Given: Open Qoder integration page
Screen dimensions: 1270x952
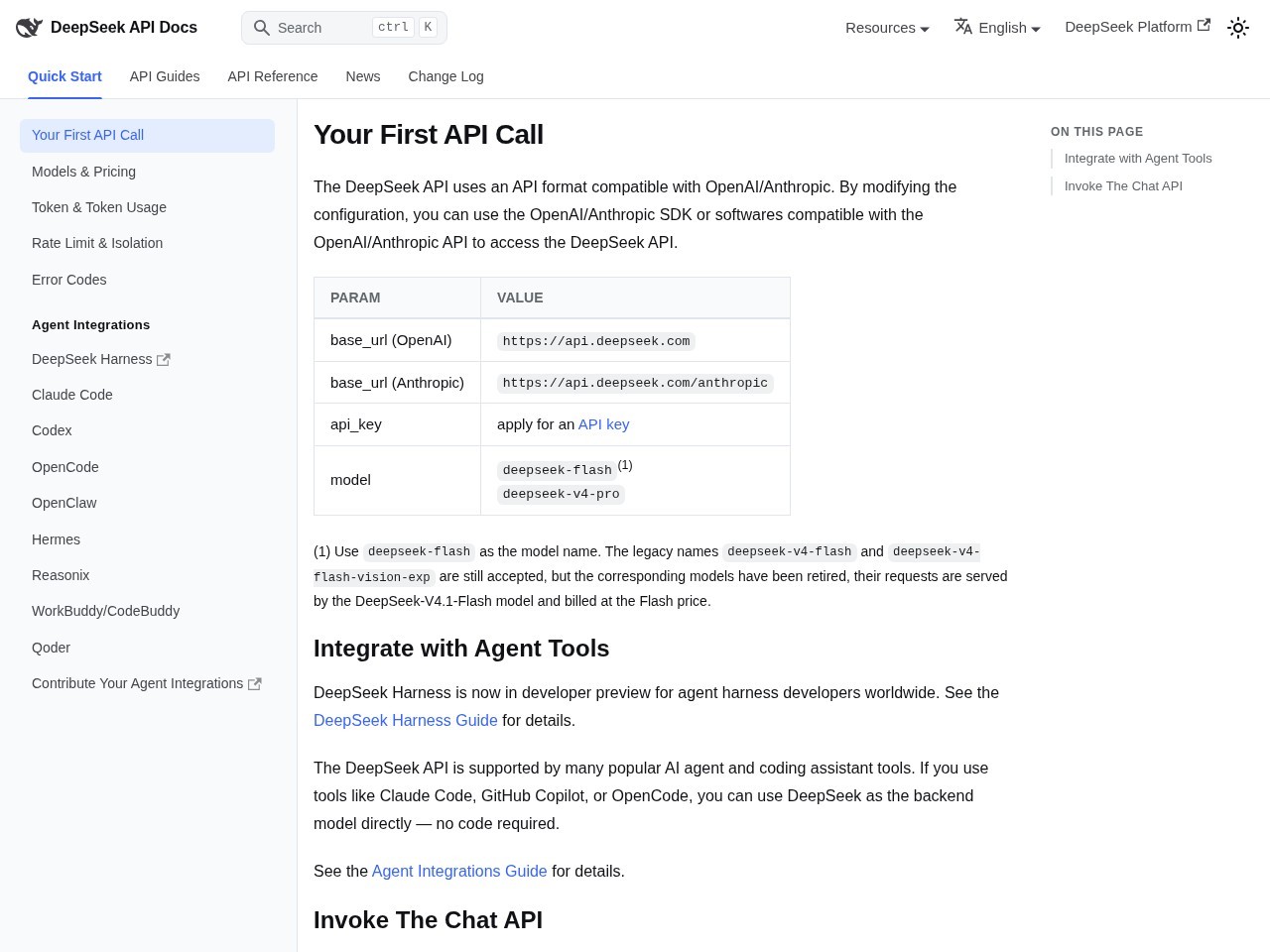Looking at the screenshot, I should coord(147,648).
